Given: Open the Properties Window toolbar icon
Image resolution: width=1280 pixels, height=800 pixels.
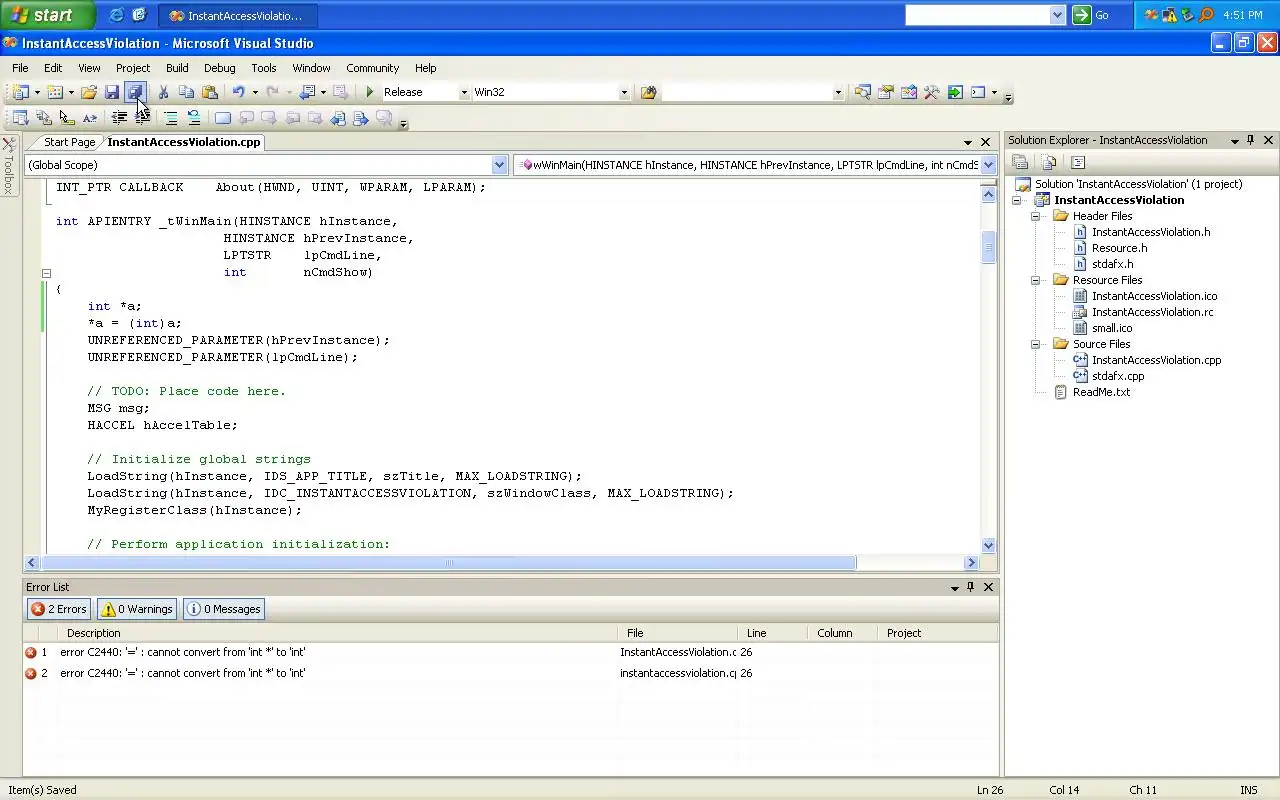Looking at the screenshot, I should point(886,92).
